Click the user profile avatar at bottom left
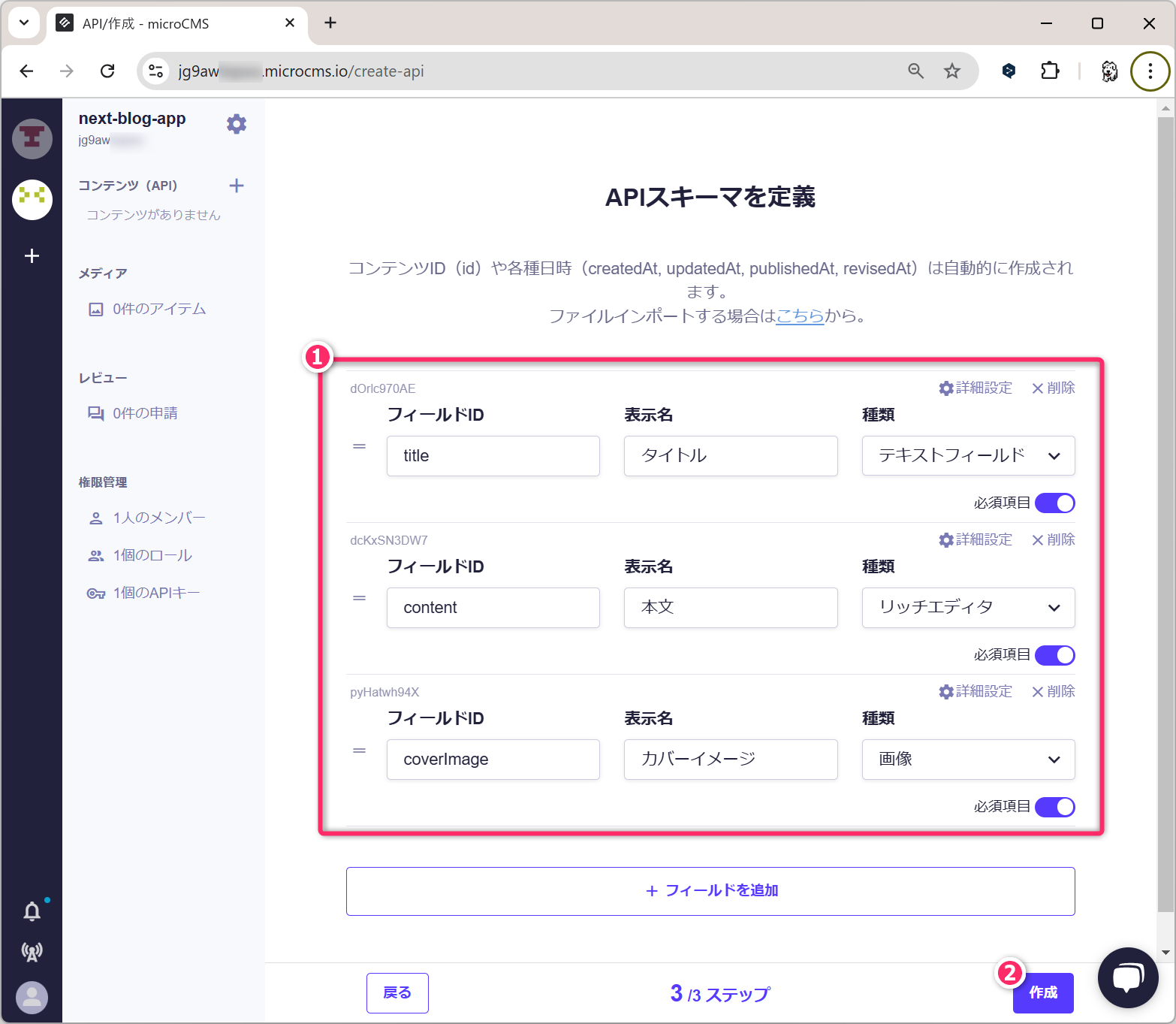Image resolution: width=1176 pixels, height=1024 pixels. [x=32, y=997]
